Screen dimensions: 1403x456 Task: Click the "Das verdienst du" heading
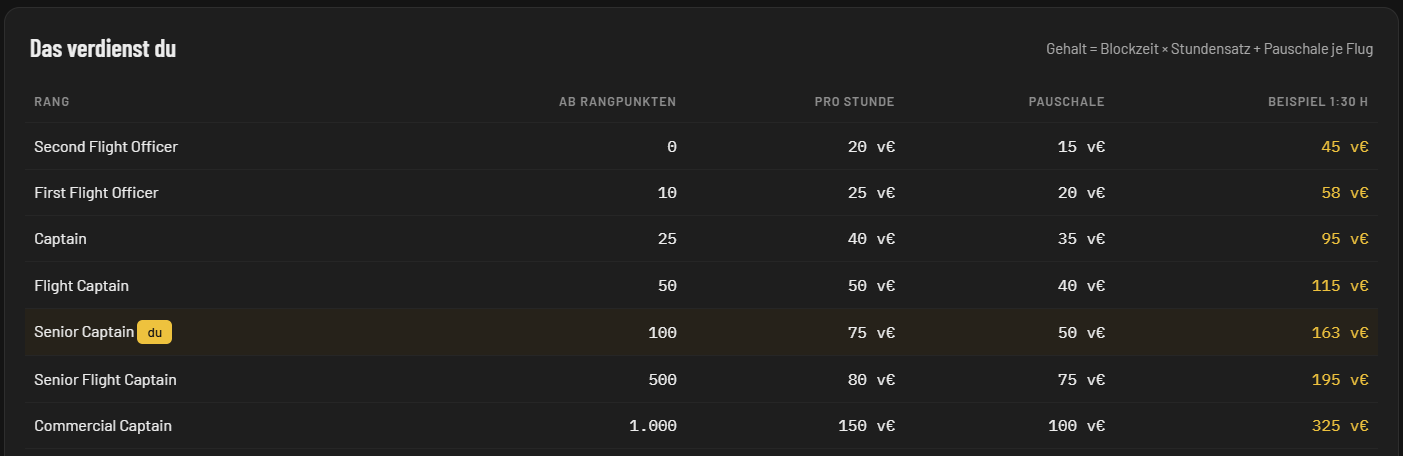103,48
